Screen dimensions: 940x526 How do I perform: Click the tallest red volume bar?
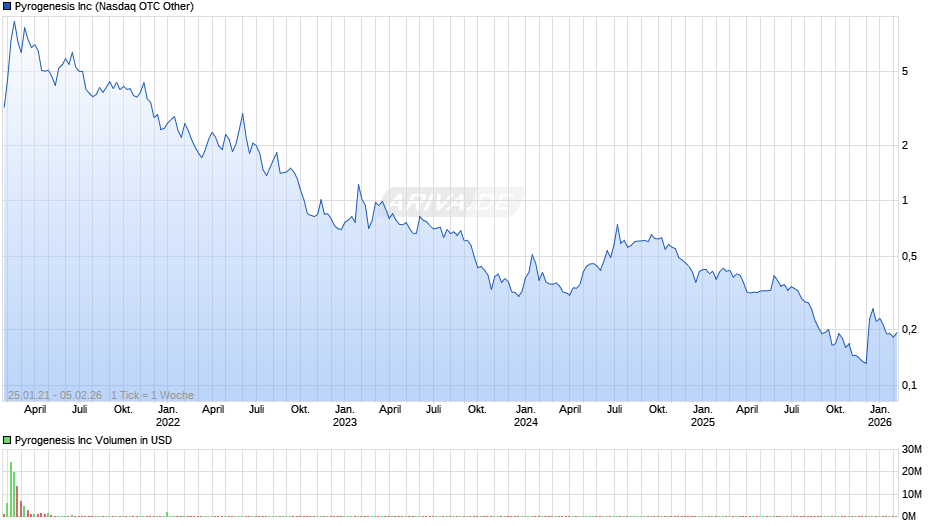(17, 501)
